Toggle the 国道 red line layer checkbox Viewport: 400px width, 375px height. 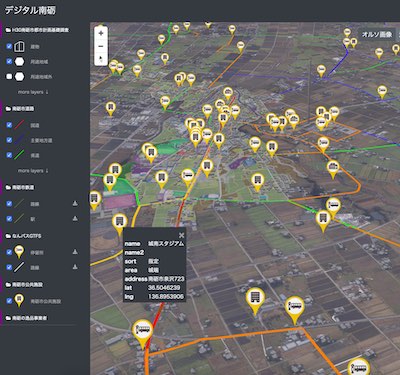[9, 125]
